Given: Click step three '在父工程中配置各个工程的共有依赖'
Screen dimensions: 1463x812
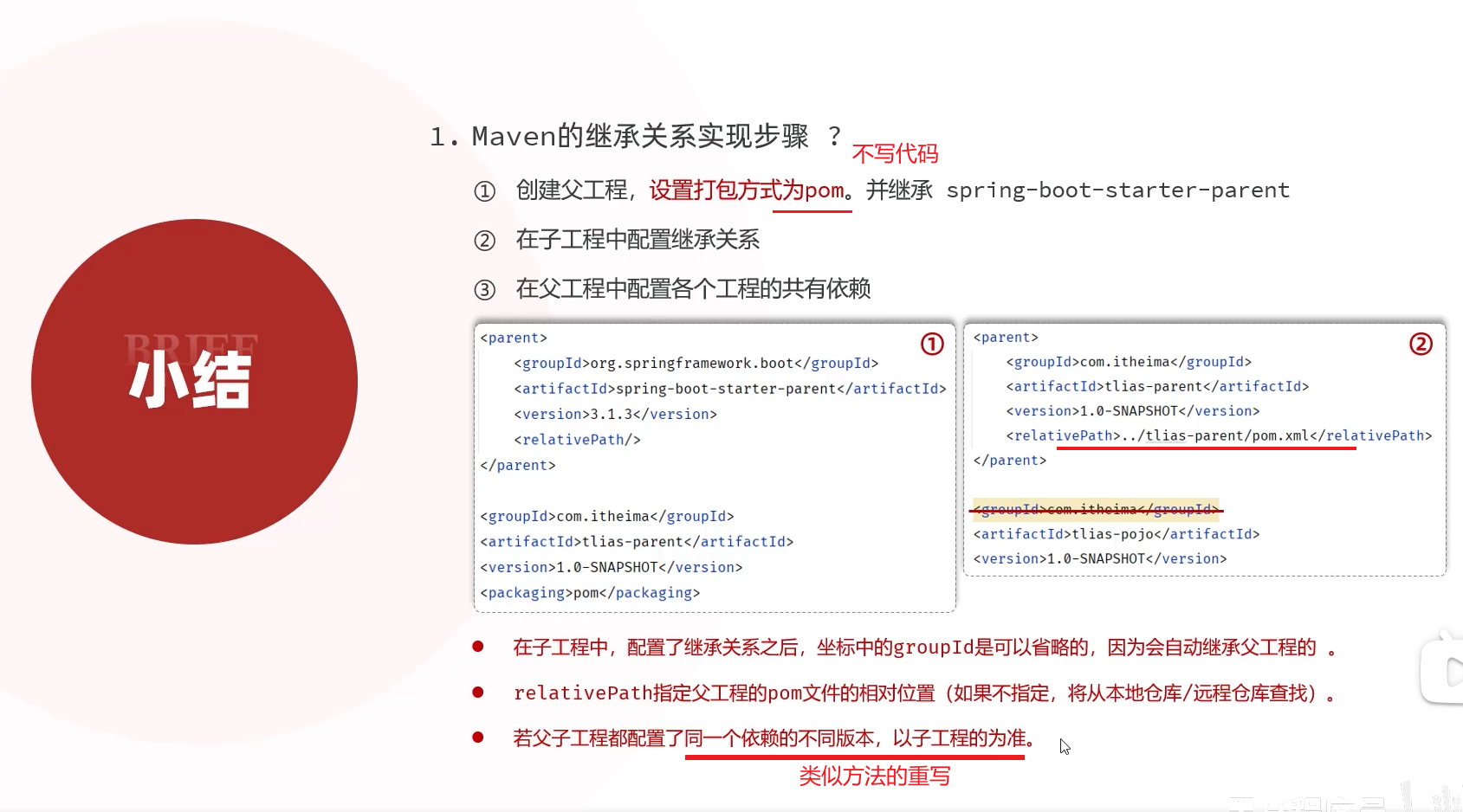Looking at the screenshot, I should click(x=693, y=289).
